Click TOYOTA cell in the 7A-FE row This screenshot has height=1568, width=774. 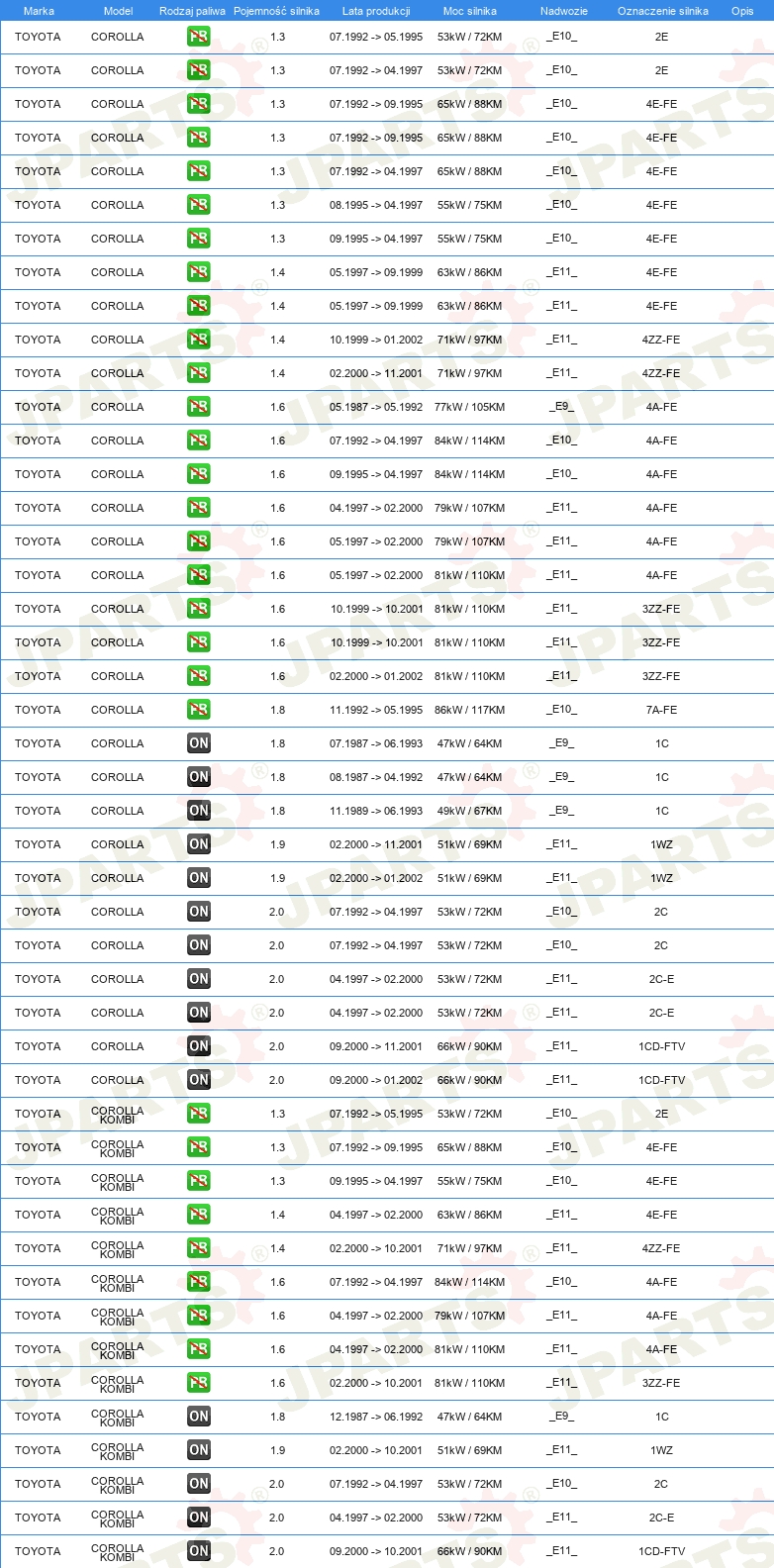[x=38, y=710]
